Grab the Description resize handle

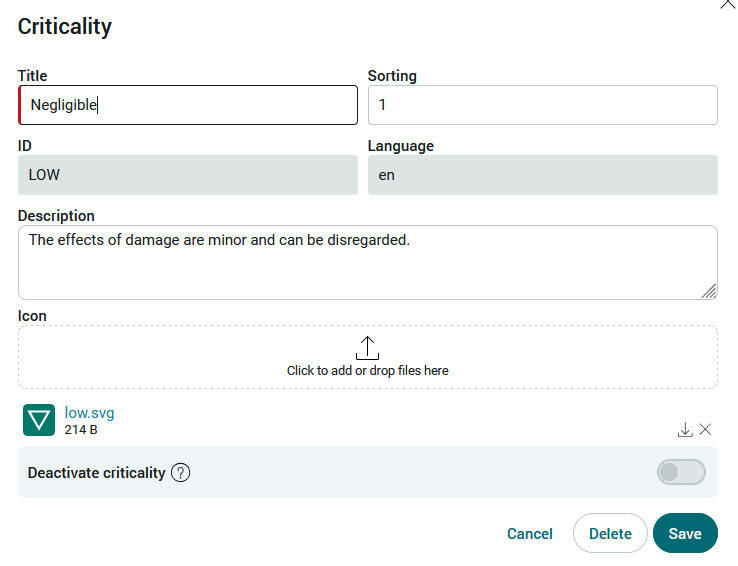click(709, 292)
